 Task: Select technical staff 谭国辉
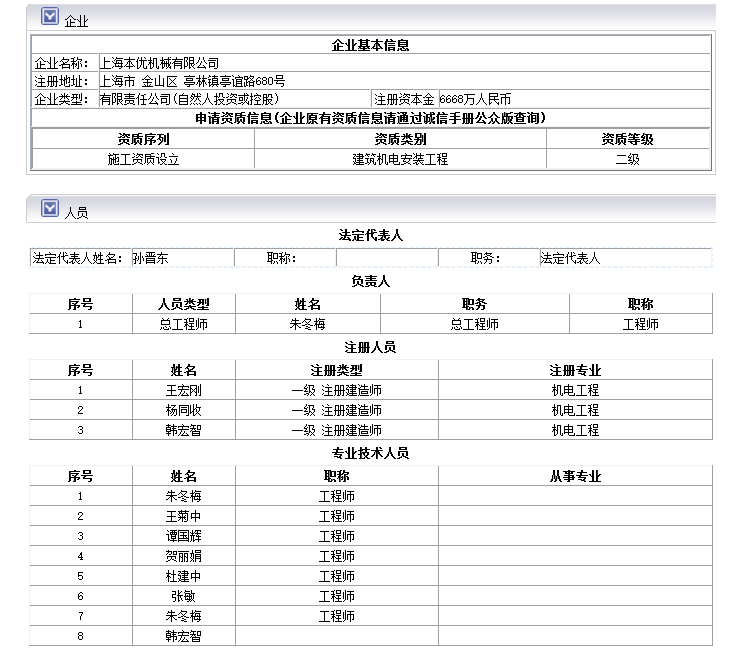click(x=183, y=536)
